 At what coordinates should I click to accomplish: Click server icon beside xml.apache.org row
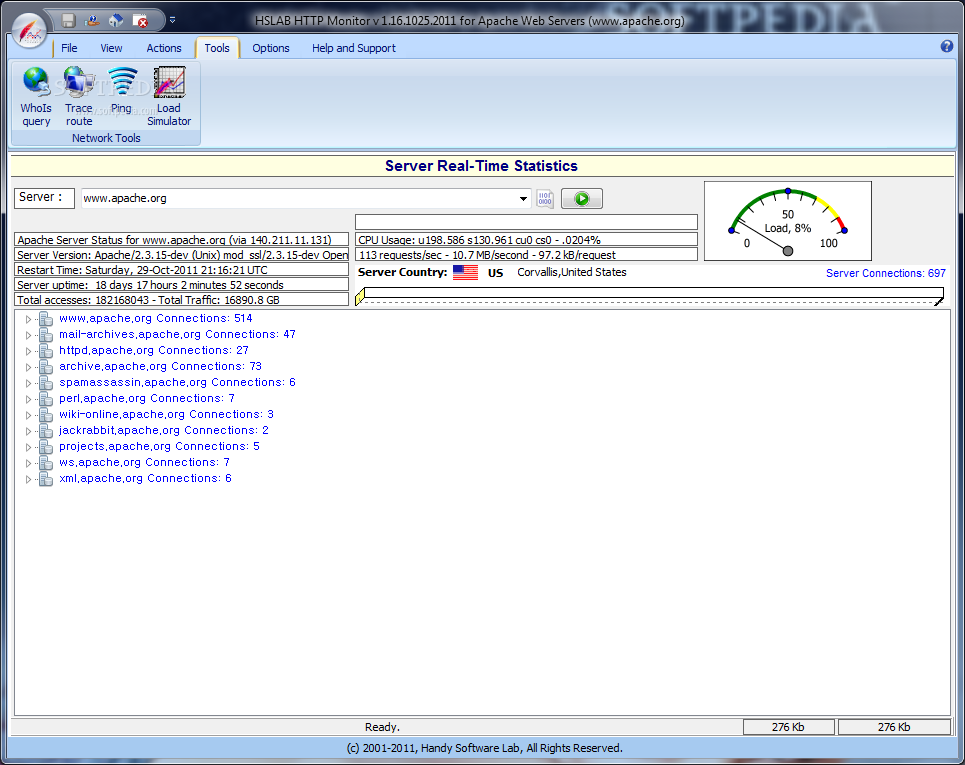tap(46, 479)
